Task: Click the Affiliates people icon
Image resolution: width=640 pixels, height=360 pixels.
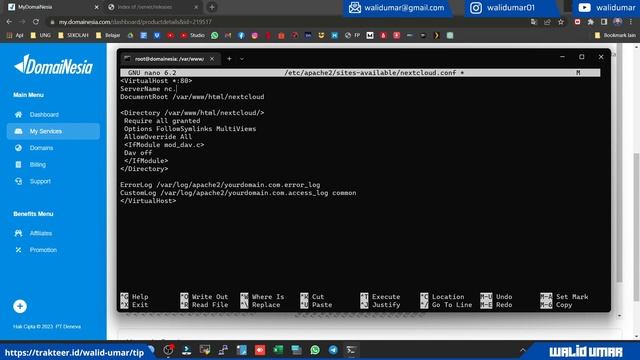Action: coord(18,233)
